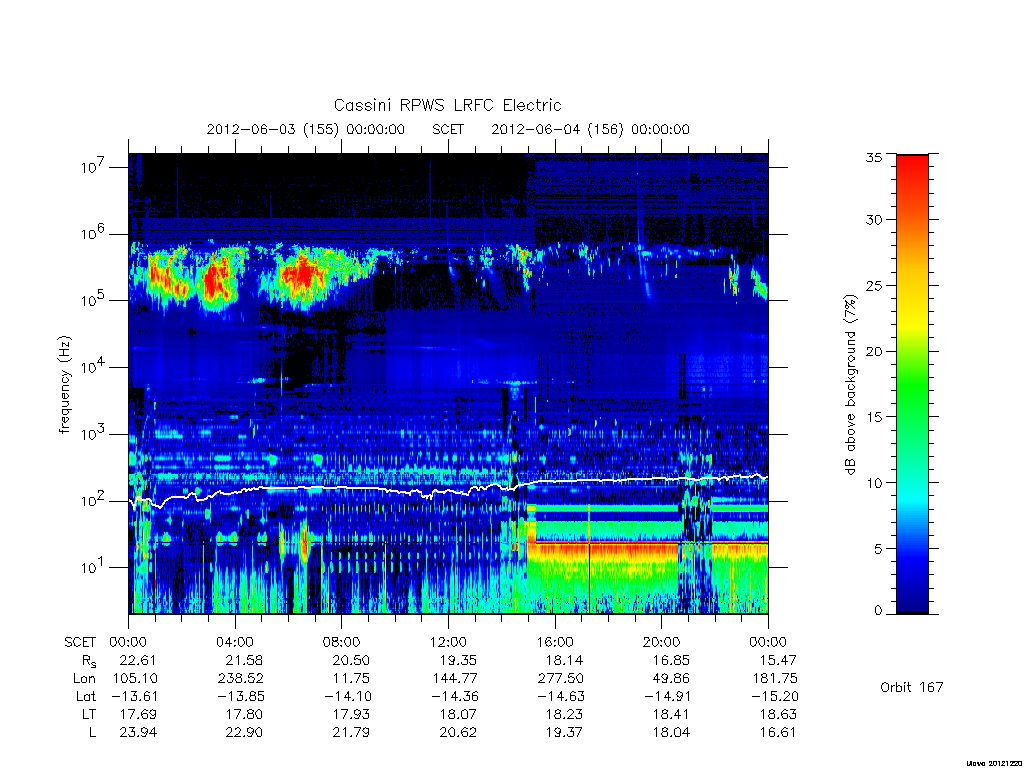1024x768 pixels.
Task: Click the Lat value '-14.10'
Action: 347,696
